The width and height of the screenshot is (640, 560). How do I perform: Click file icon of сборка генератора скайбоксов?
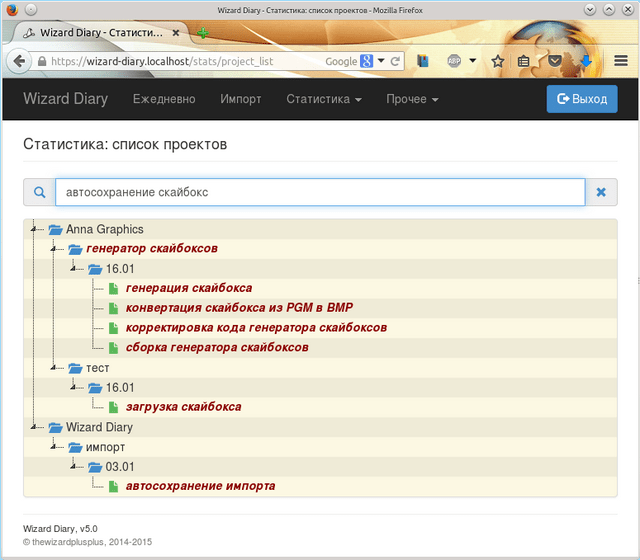pyautogui.click(x=113, y=348)
